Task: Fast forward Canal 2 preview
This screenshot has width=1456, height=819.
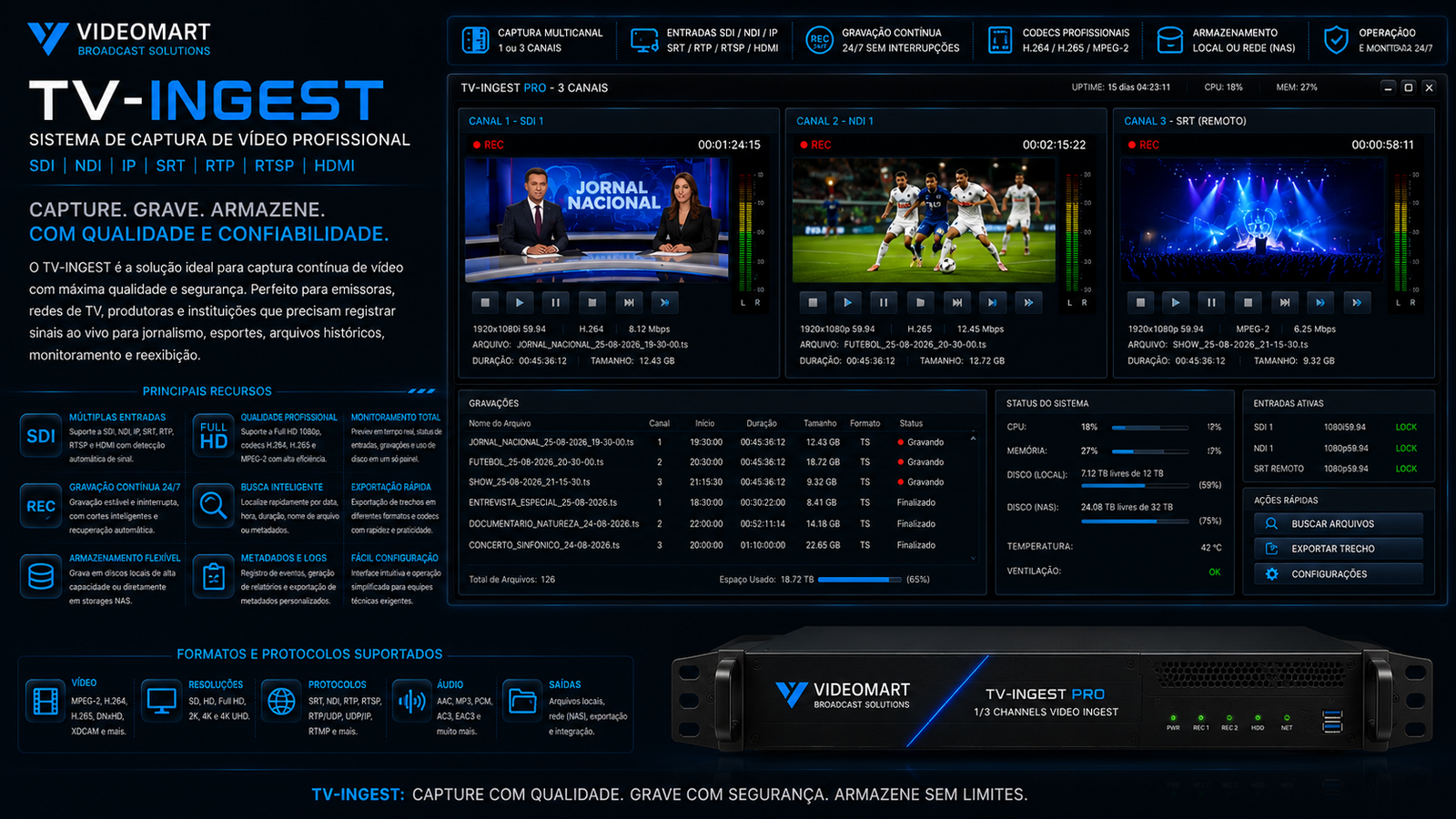Action: tap(1028, 302)
